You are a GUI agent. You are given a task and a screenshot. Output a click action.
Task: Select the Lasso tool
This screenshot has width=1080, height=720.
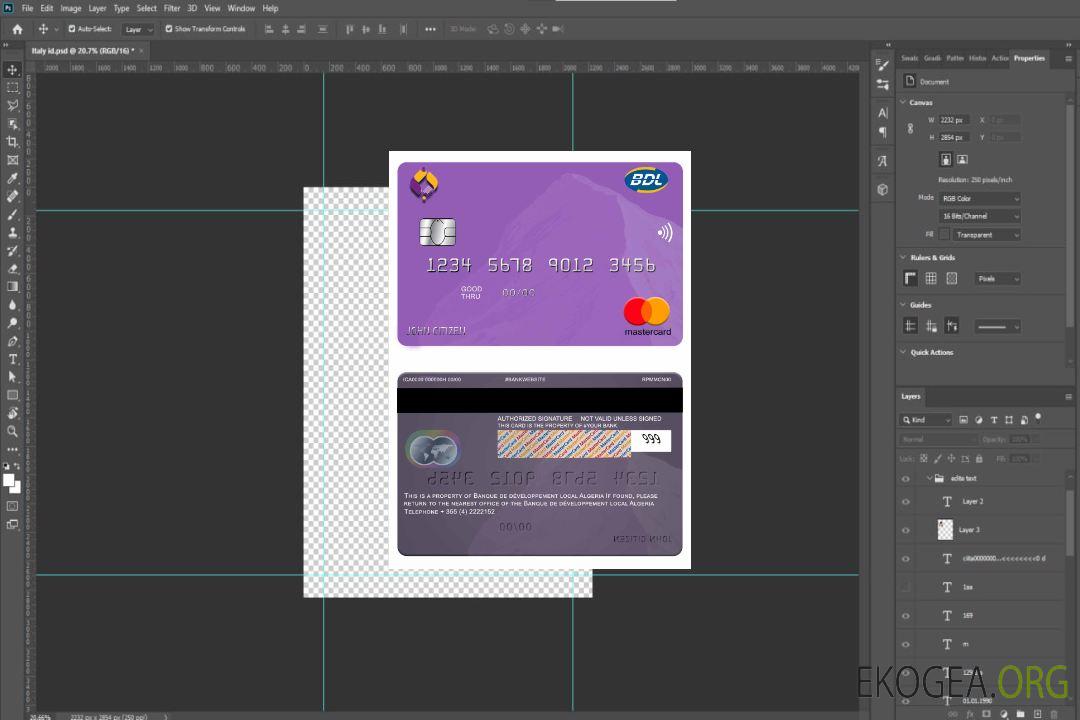[x=12, y=105]
